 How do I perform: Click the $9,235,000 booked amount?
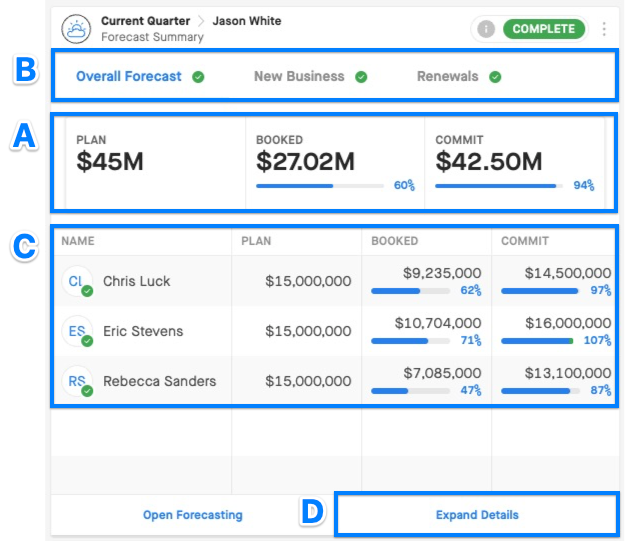442,273
